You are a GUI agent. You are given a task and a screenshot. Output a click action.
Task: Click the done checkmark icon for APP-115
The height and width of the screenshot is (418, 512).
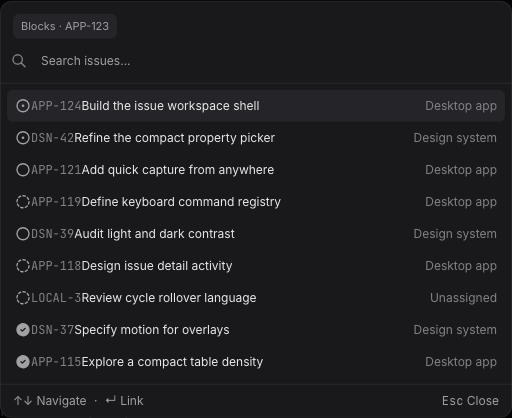pyautogui.click(x=23, y=362)
